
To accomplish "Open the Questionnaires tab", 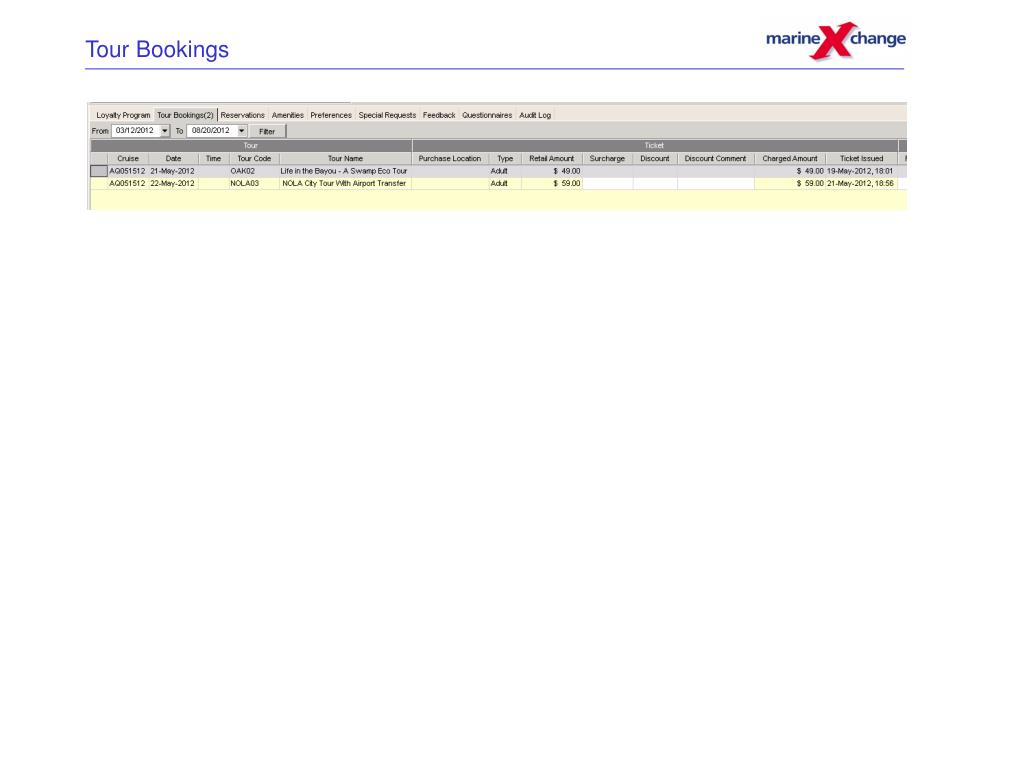I will point(487,115).
